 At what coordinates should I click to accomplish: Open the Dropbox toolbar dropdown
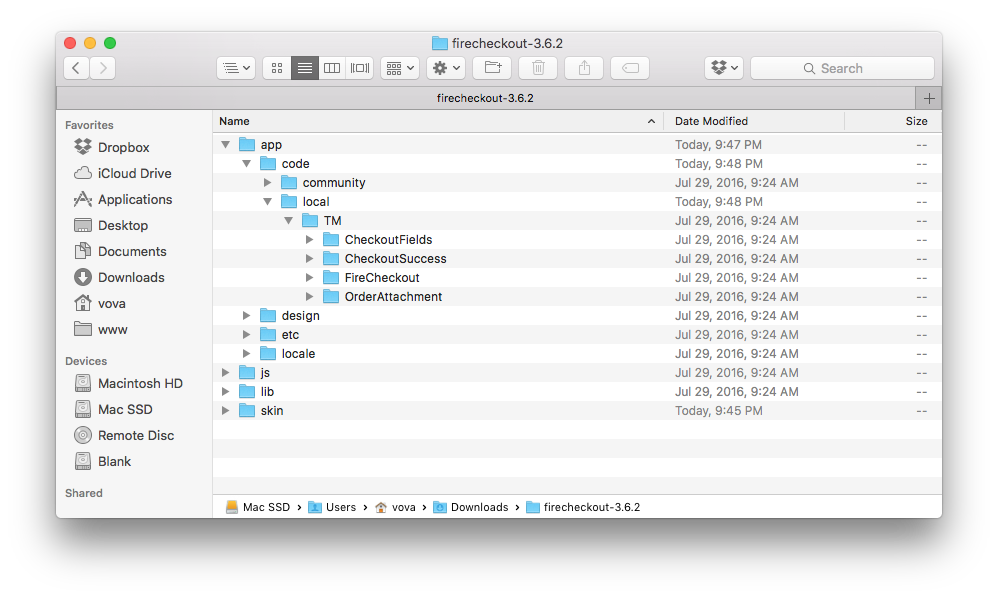click(x=724, y=68)
